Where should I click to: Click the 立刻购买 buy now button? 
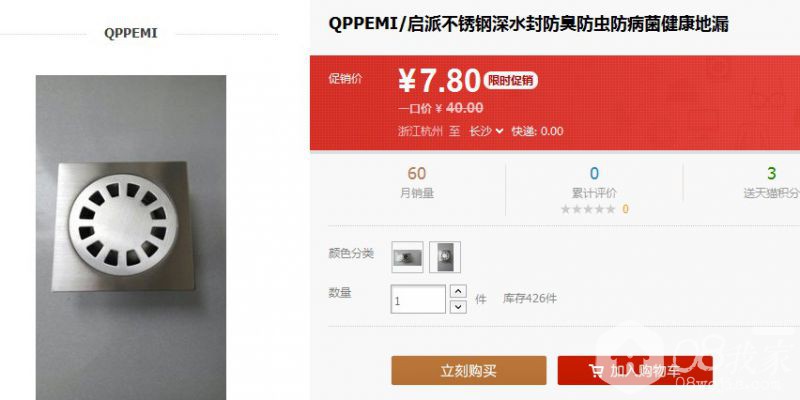pyautogui.click(x=469, y=370)
